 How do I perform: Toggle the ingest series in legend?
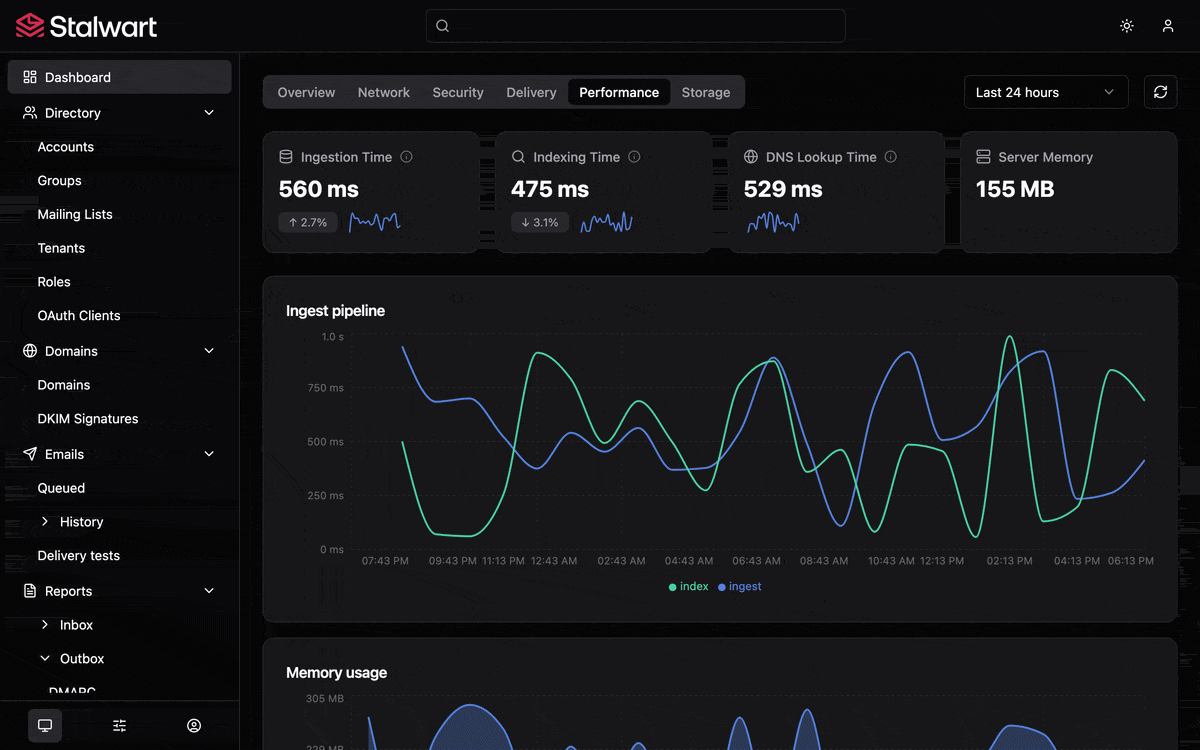(740, 587)
